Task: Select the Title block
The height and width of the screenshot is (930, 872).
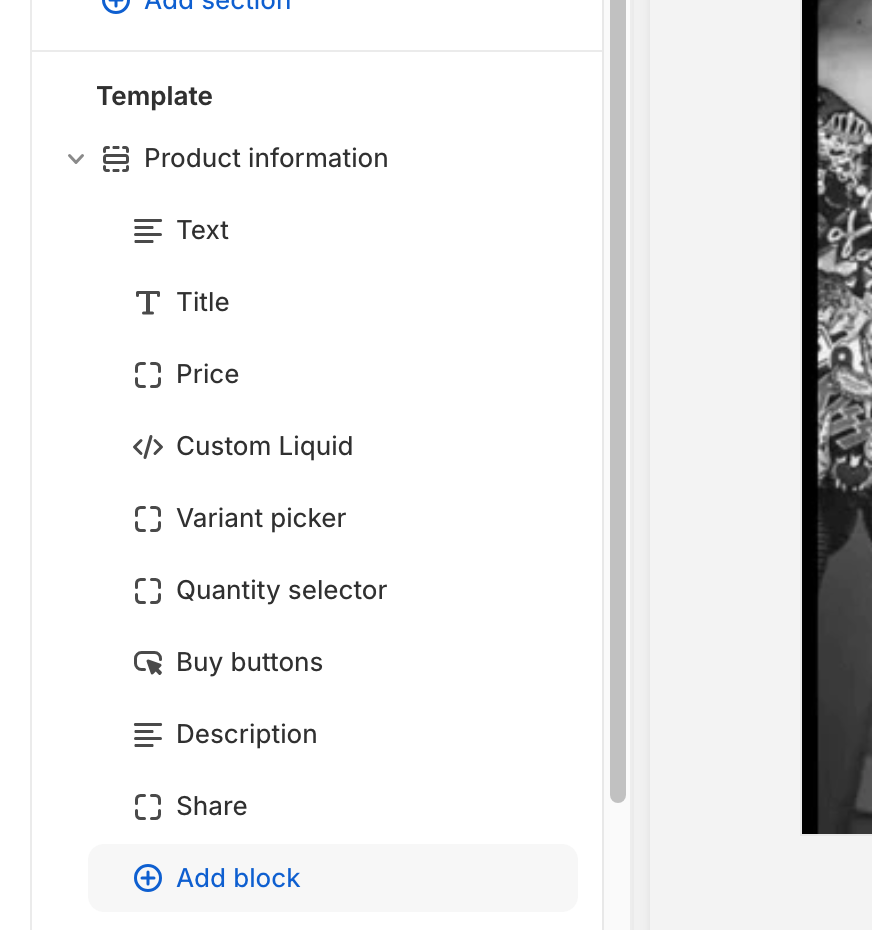Action: 203,302
